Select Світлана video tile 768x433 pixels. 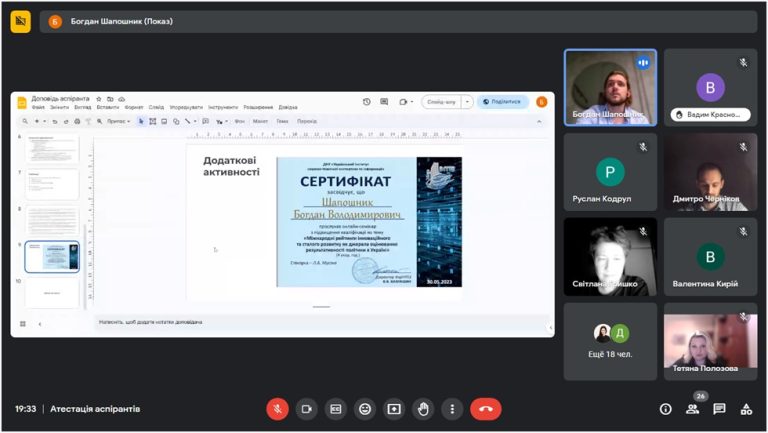click(x=610, y=257)
